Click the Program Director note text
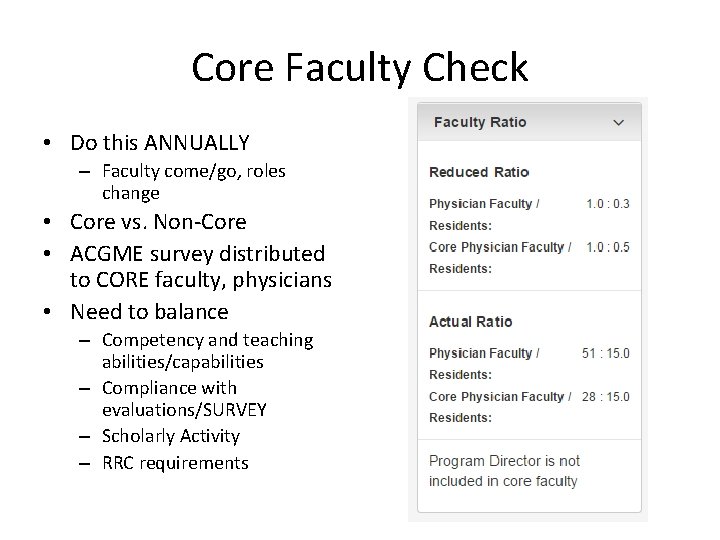 pos(504,471)
